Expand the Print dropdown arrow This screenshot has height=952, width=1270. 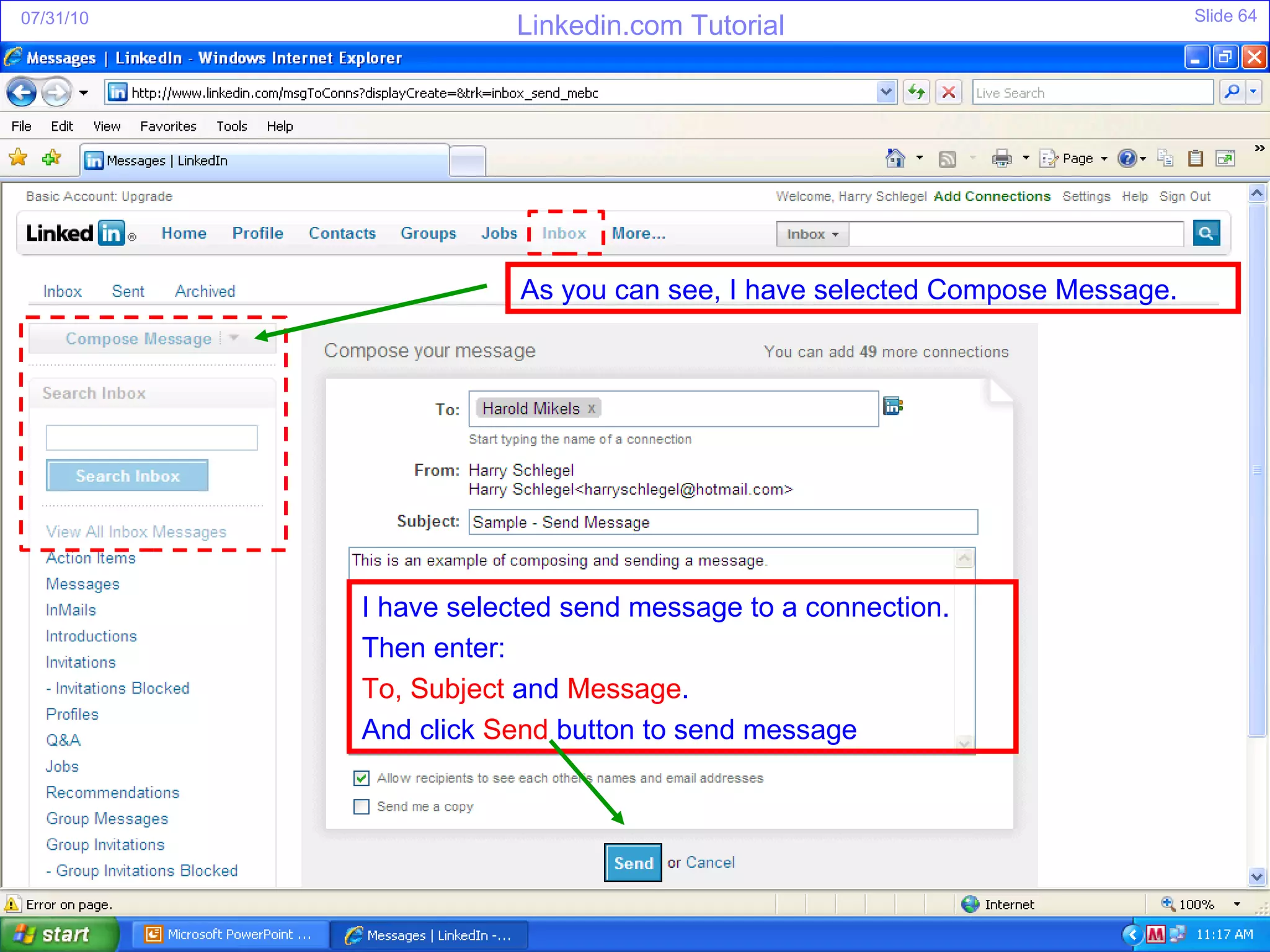[1026, 159]
